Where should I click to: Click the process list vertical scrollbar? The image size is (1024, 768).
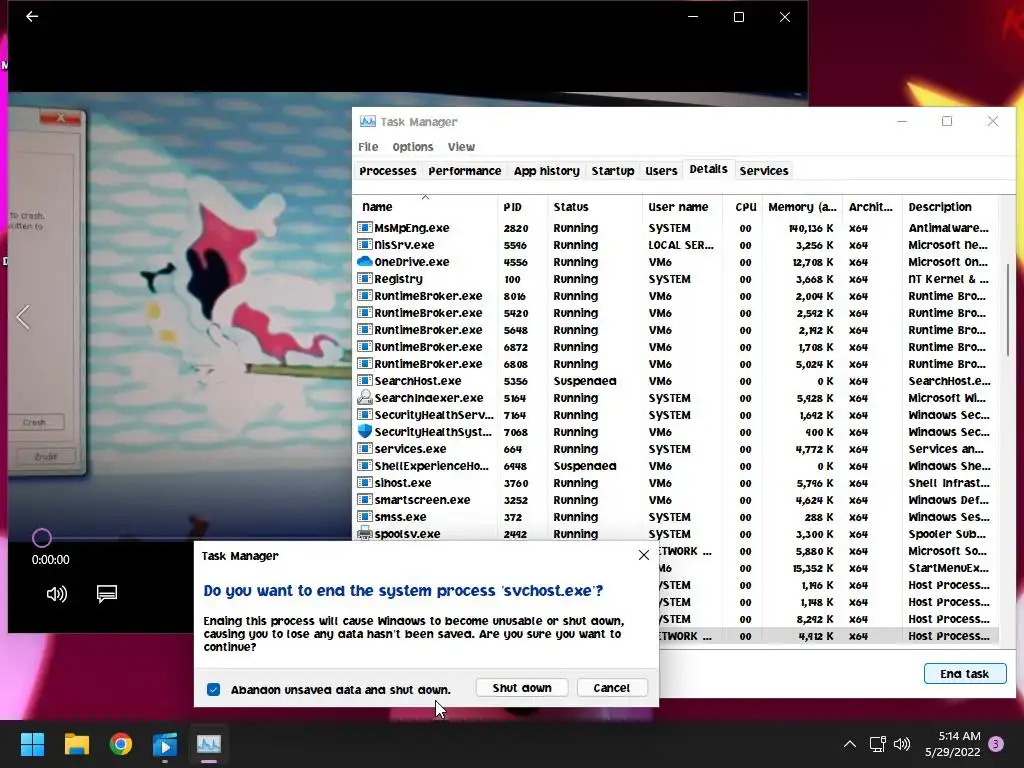pos(1008,310)
